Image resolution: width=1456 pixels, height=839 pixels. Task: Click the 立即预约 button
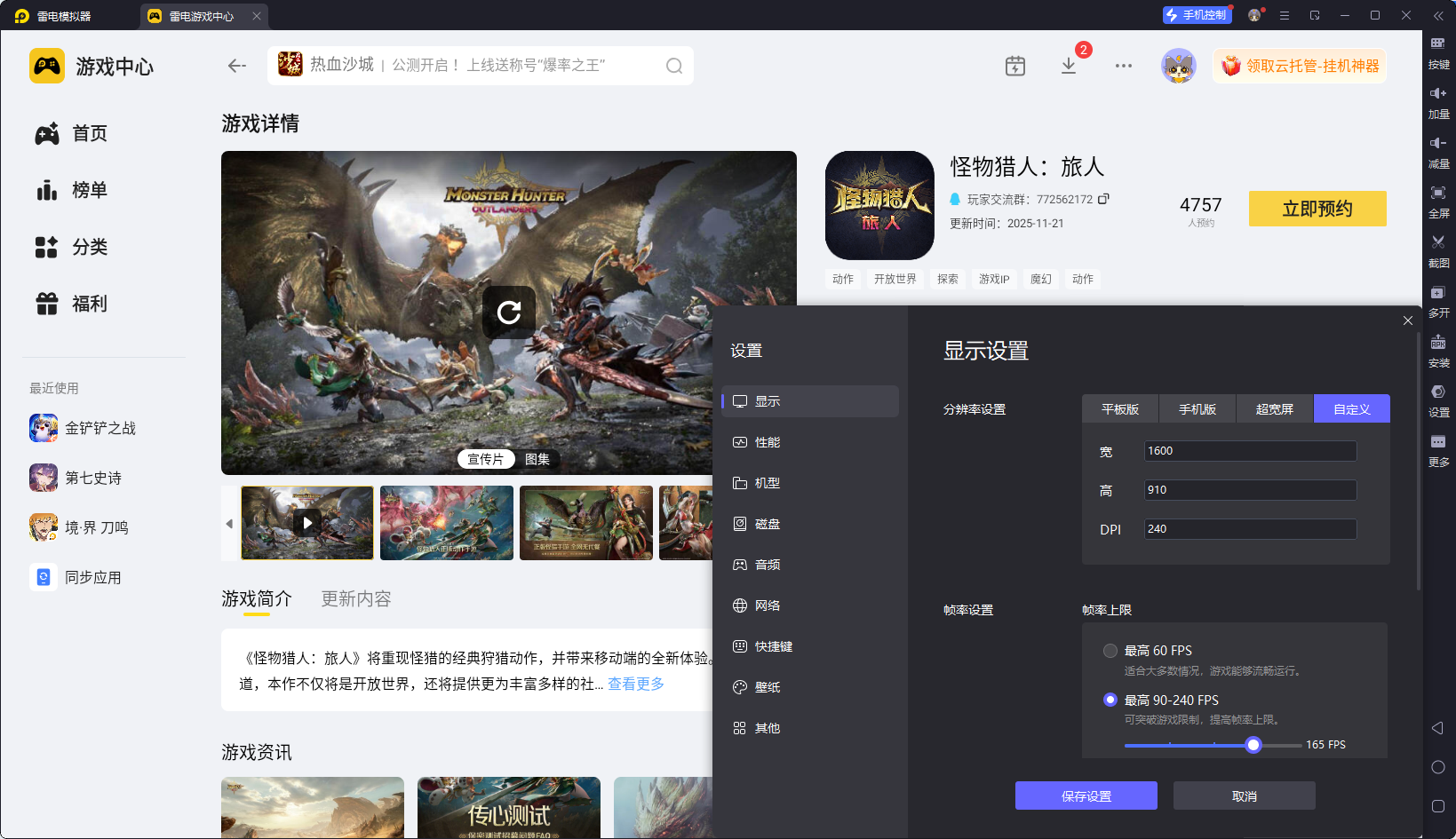coord(1317,209)
